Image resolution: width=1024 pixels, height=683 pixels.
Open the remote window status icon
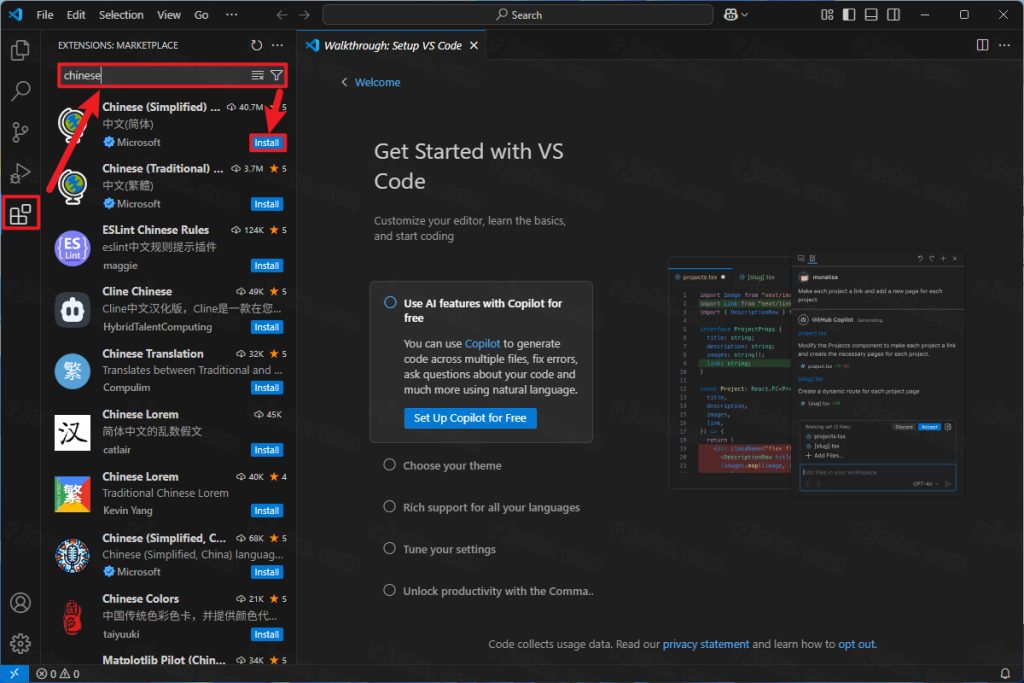point(14,673)
